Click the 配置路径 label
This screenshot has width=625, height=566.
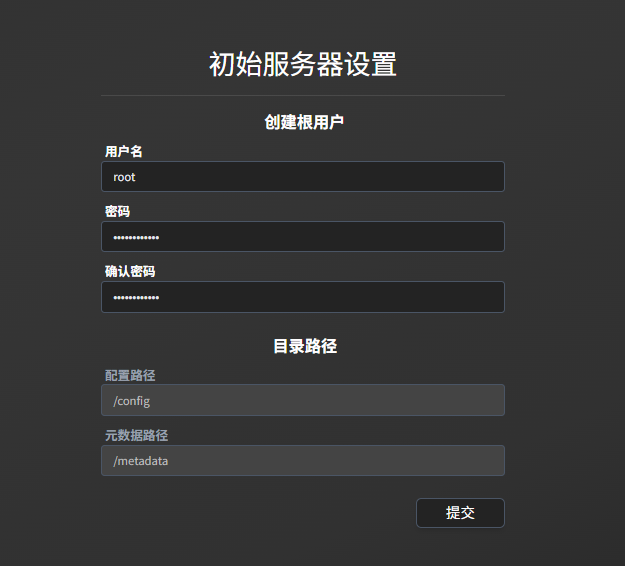tap(130, 375)
